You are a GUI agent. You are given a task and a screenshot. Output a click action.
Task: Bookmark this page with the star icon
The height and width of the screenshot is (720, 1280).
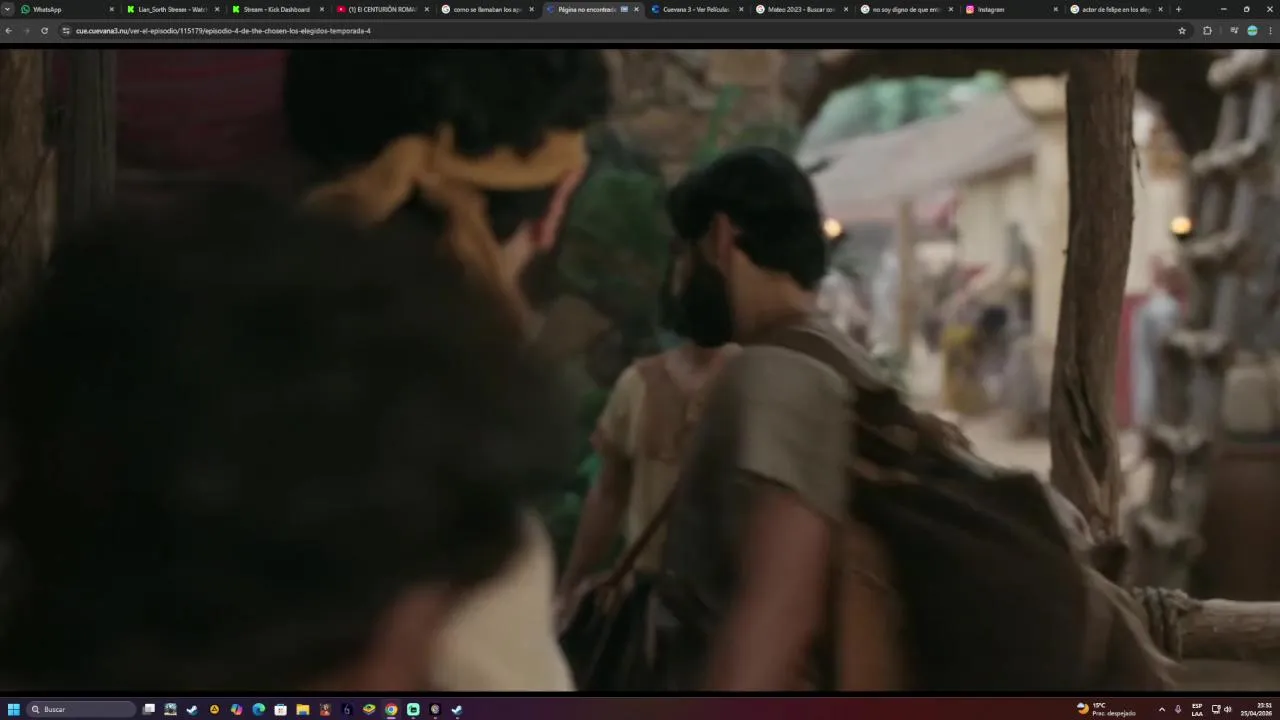[1182, 31]
